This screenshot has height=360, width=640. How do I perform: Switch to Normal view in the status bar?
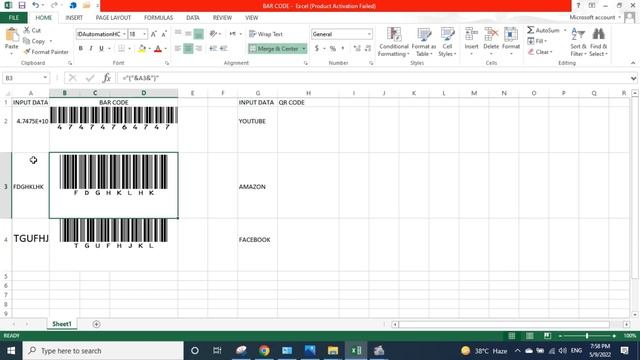511,336
